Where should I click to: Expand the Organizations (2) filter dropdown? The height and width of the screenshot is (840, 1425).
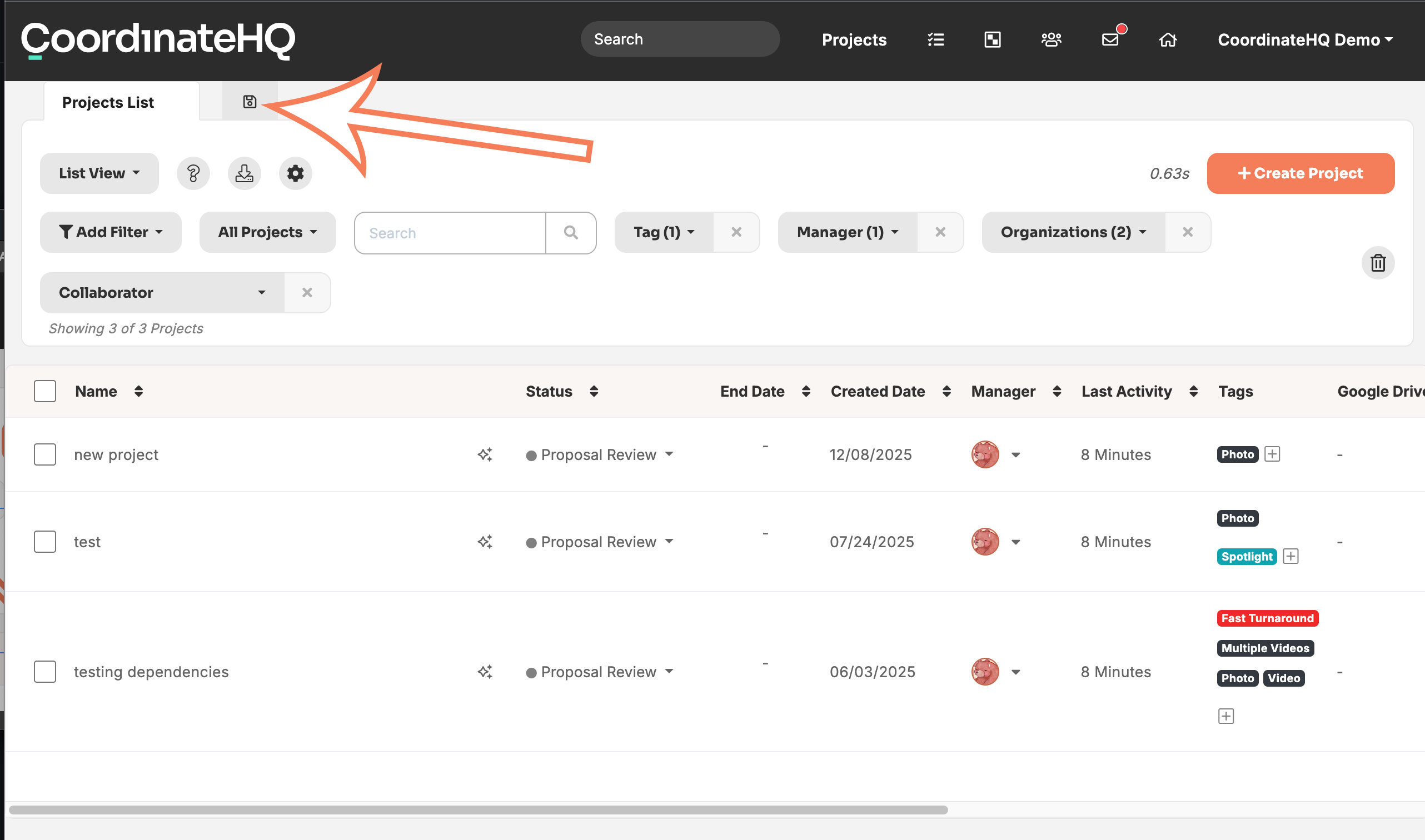[x=1074, y=232]
